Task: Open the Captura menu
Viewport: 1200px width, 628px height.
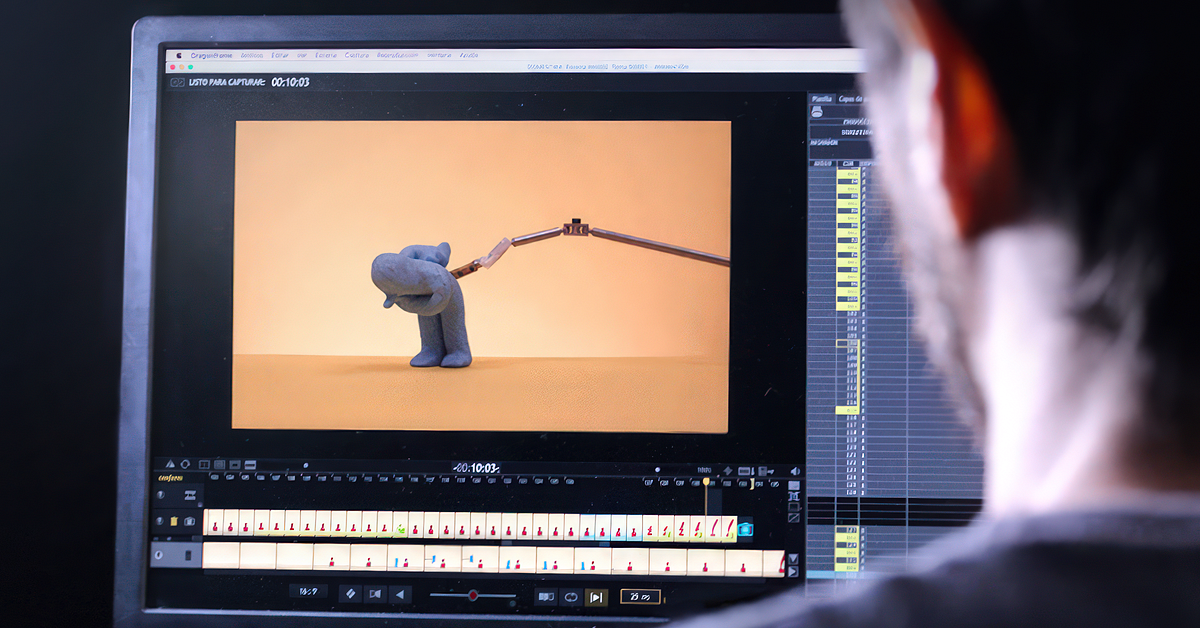Action: [x=357, y=55]
